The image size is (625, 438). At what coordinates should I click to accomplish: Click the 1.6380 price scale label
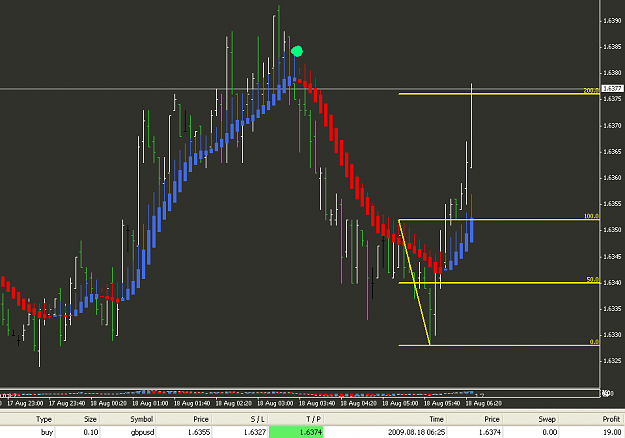coord(612,73)
